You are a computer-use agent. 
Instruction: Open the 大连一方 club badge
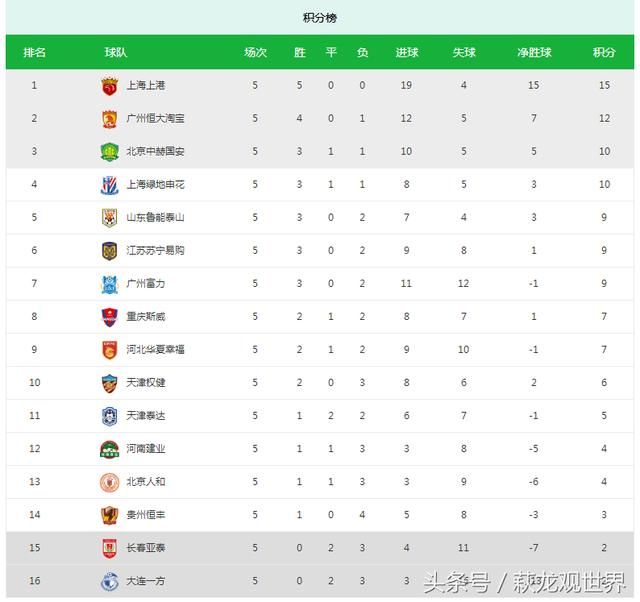coord(109,581)
